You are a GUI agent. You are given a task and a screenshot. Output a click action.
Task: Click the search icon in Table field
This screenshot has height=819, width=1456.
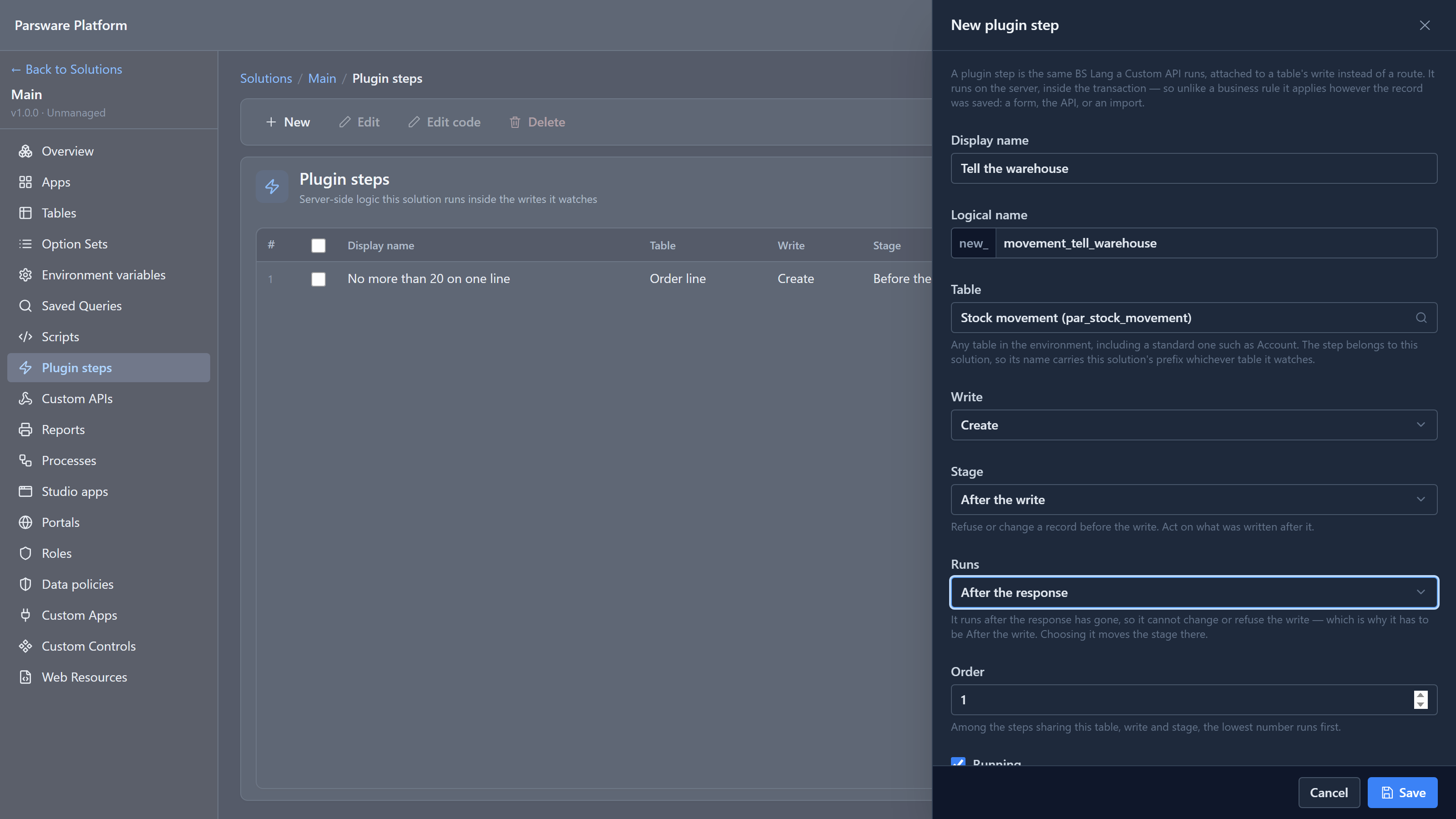(x=1421, y=318)
